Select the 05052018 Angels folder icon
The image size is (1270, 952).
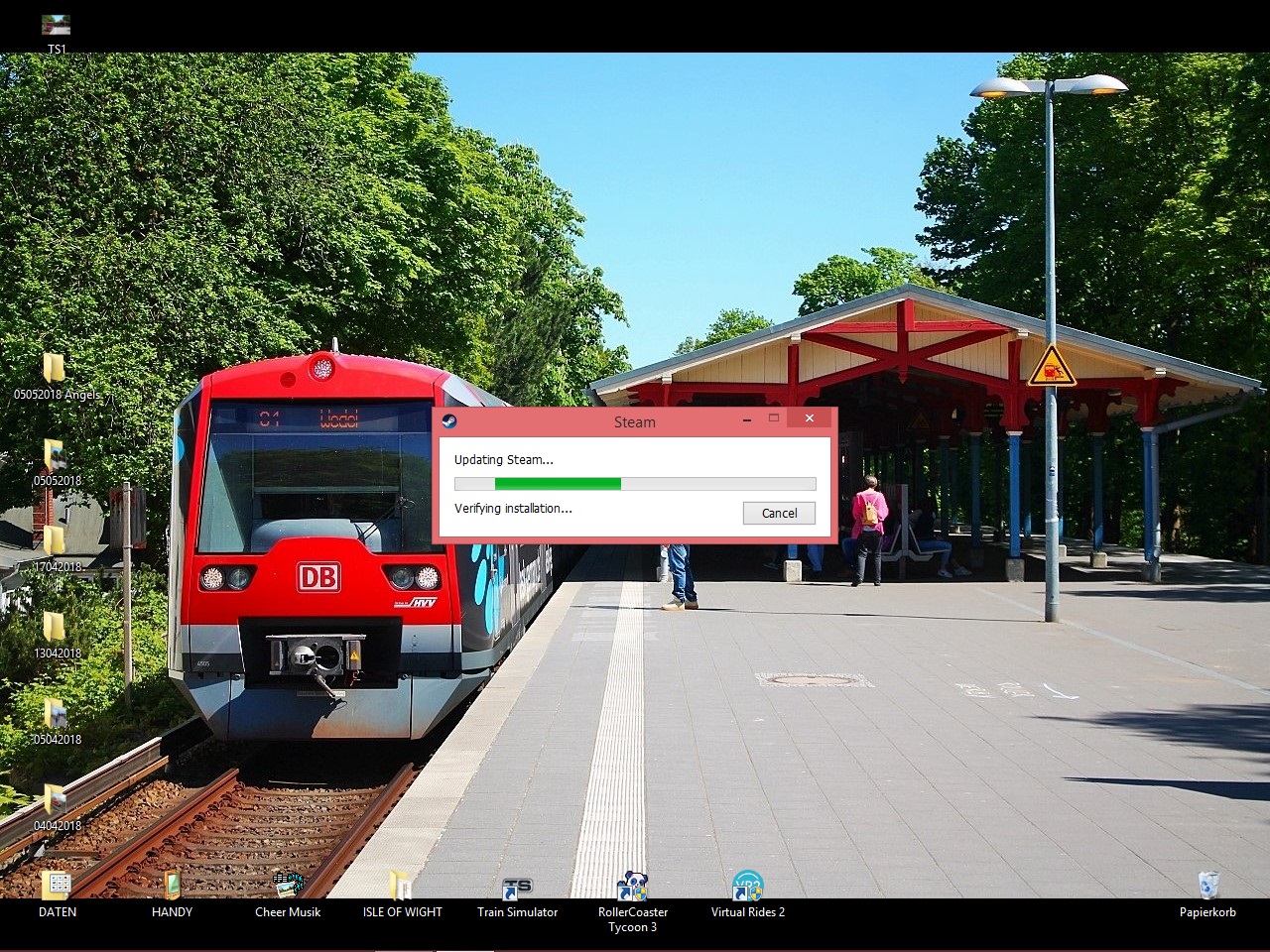(x=54, y=368)
